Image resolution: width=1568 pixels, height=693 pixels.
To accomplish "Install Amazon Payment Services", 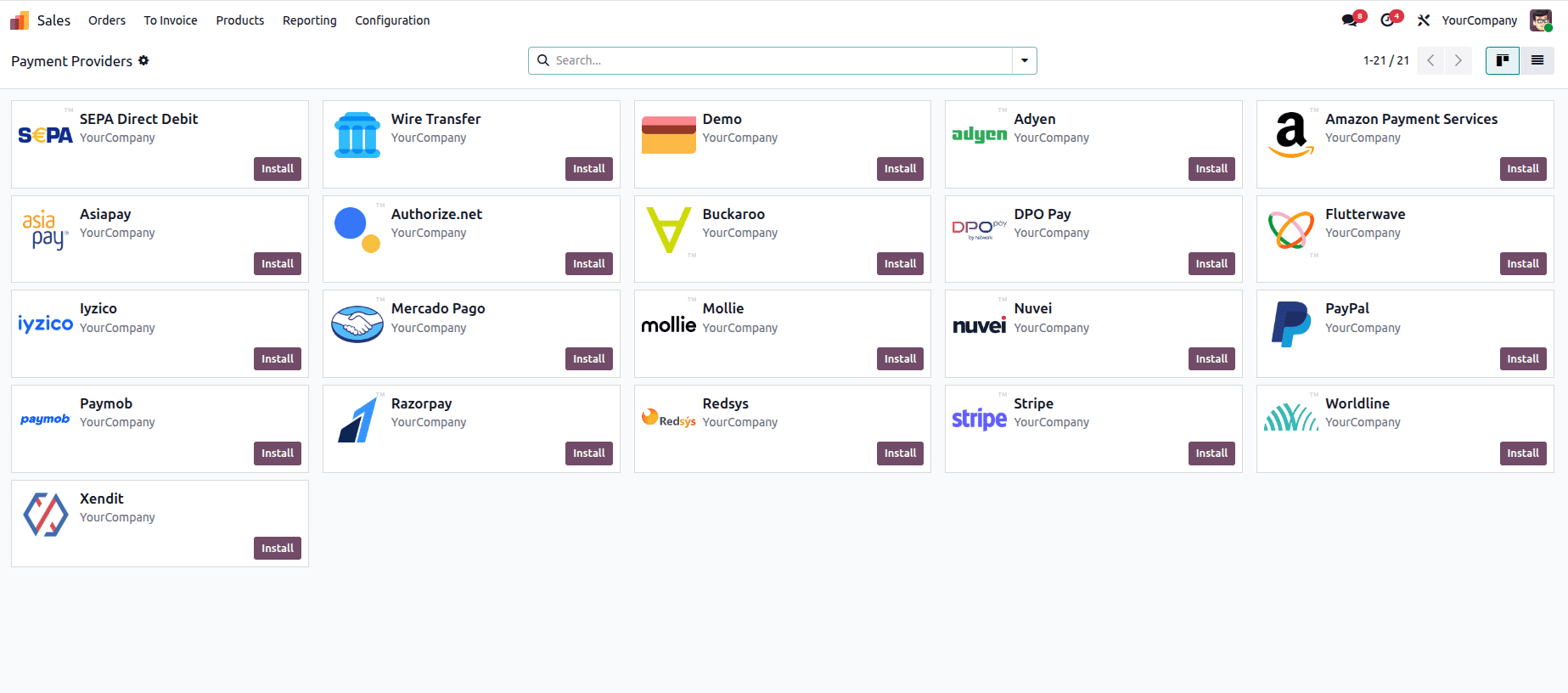I will click(1523, 169).
